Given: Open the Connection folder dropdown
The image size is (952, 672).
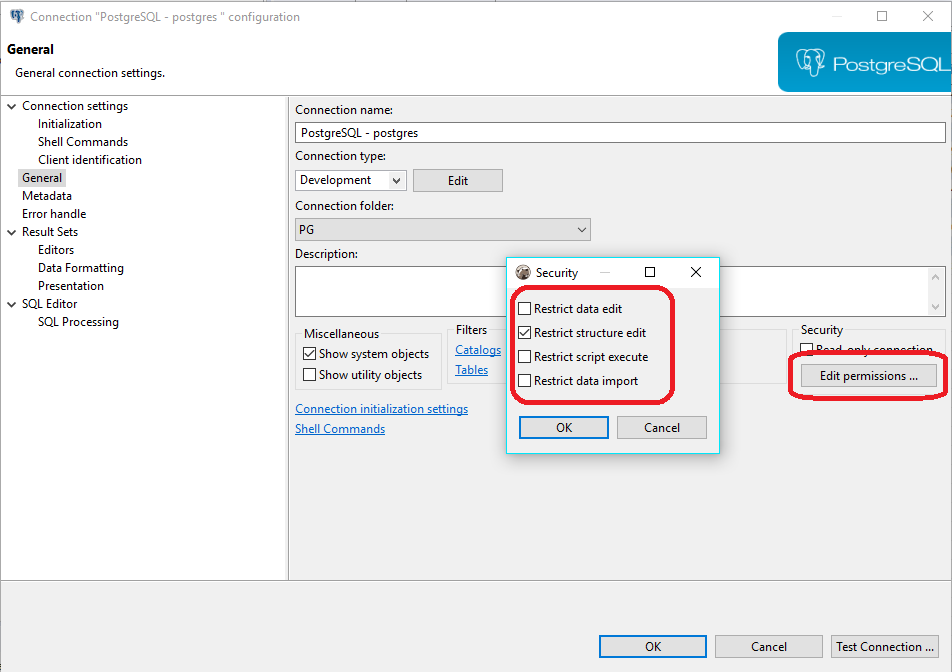Looking at the screenshot, I should [x=582, y=230].
